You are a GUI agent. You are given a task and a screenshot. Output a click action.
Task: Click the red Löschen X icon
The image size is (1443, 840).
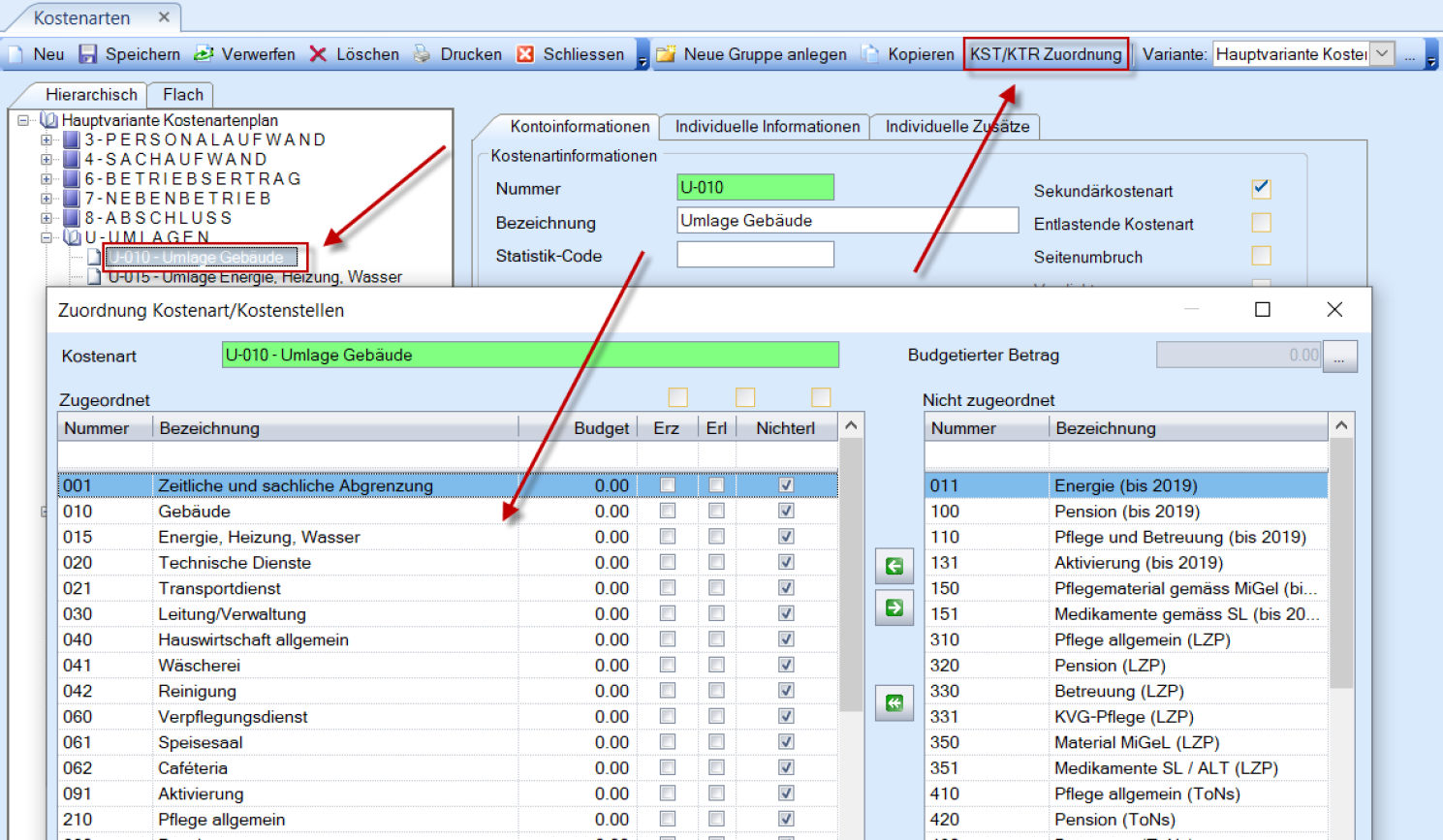[x=318, y=54]
